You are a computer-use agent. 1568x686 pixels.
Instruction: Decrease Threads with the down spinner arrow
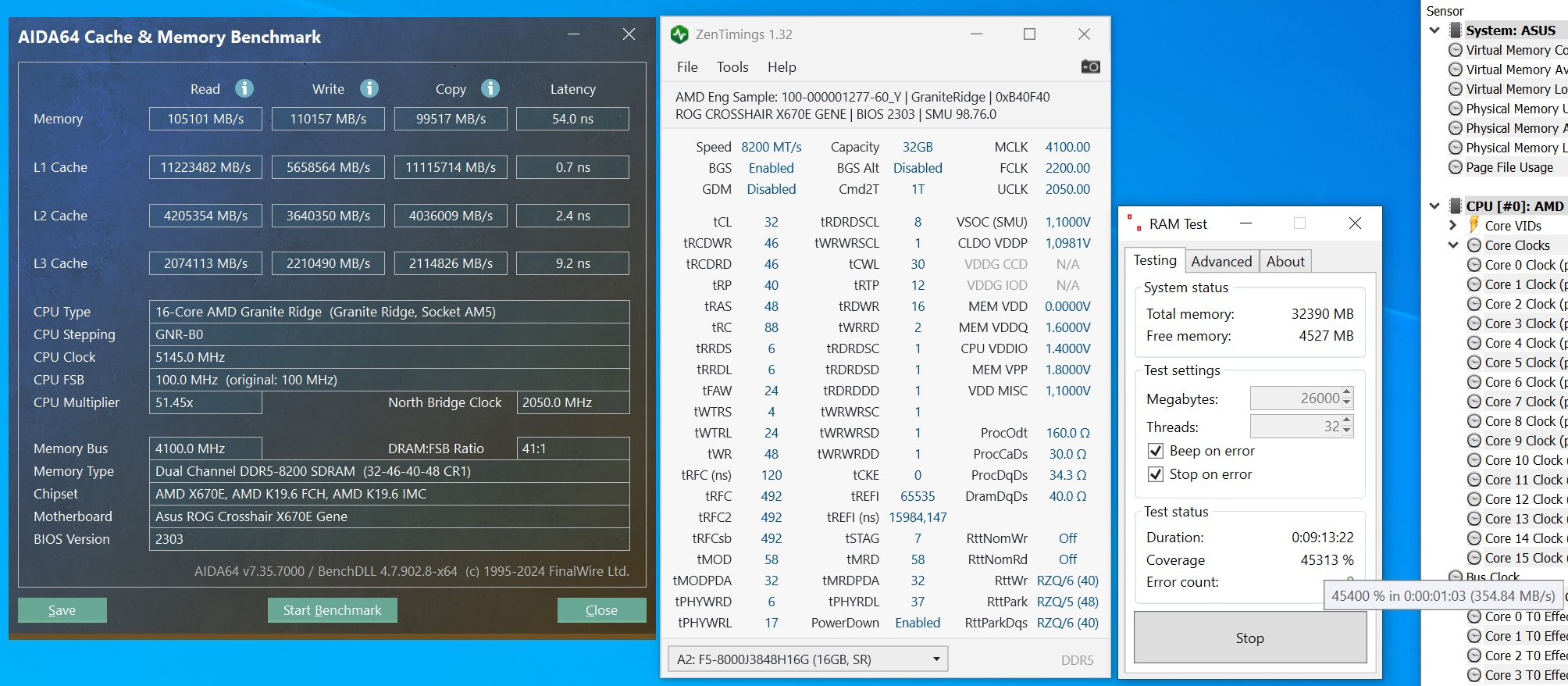tap(1347, 431)
